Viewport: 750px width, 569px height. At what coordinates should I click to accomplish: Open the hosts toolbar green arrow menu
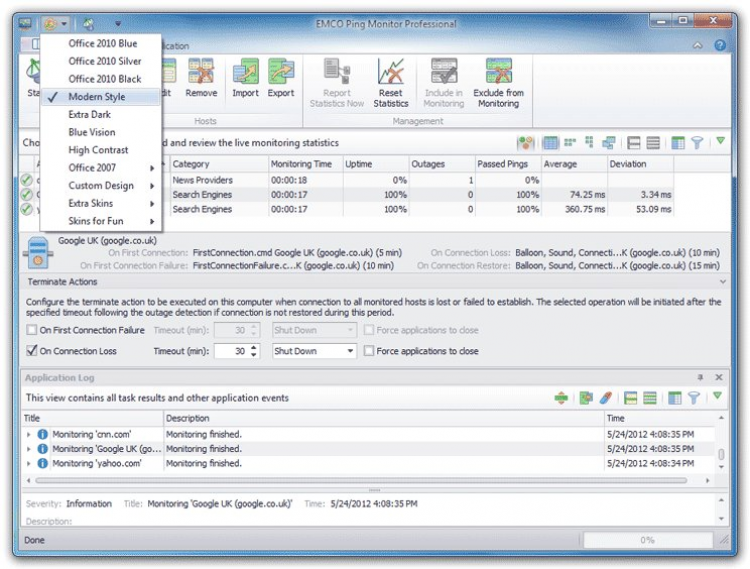pyautogui.click(x=720, y=141)
